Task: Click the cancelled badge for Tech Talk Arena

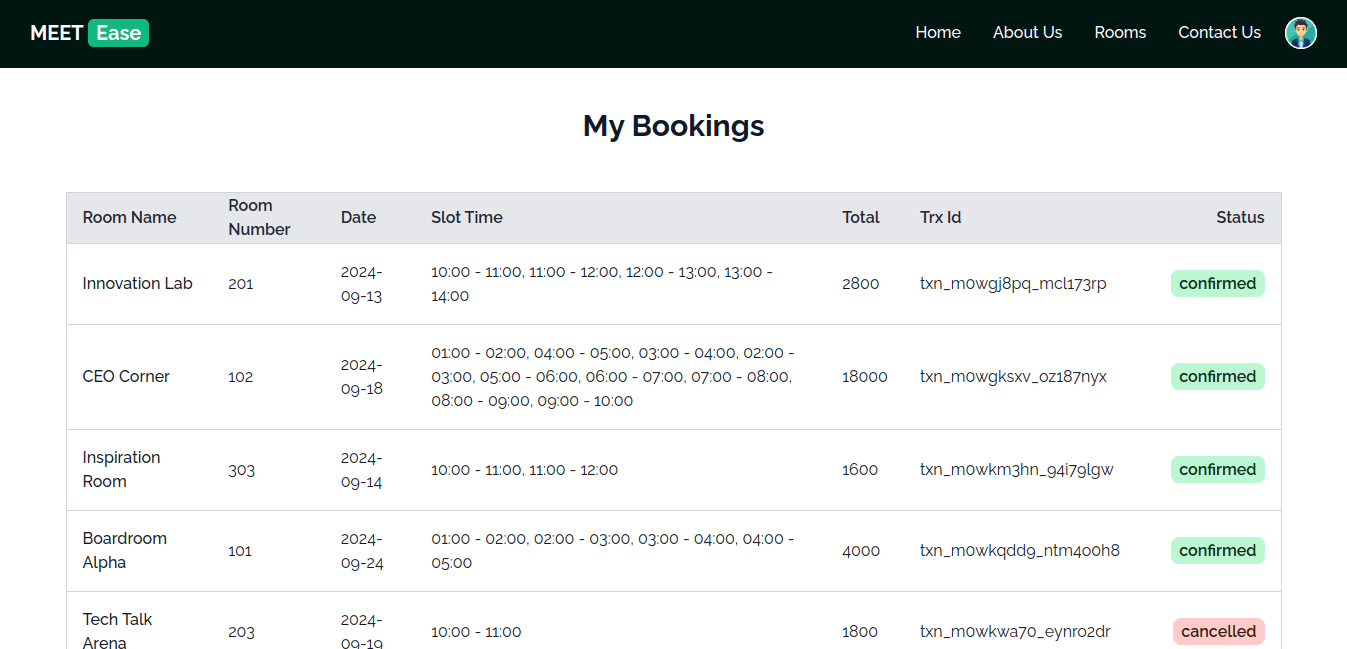Action: click(x=1218, y=632)
